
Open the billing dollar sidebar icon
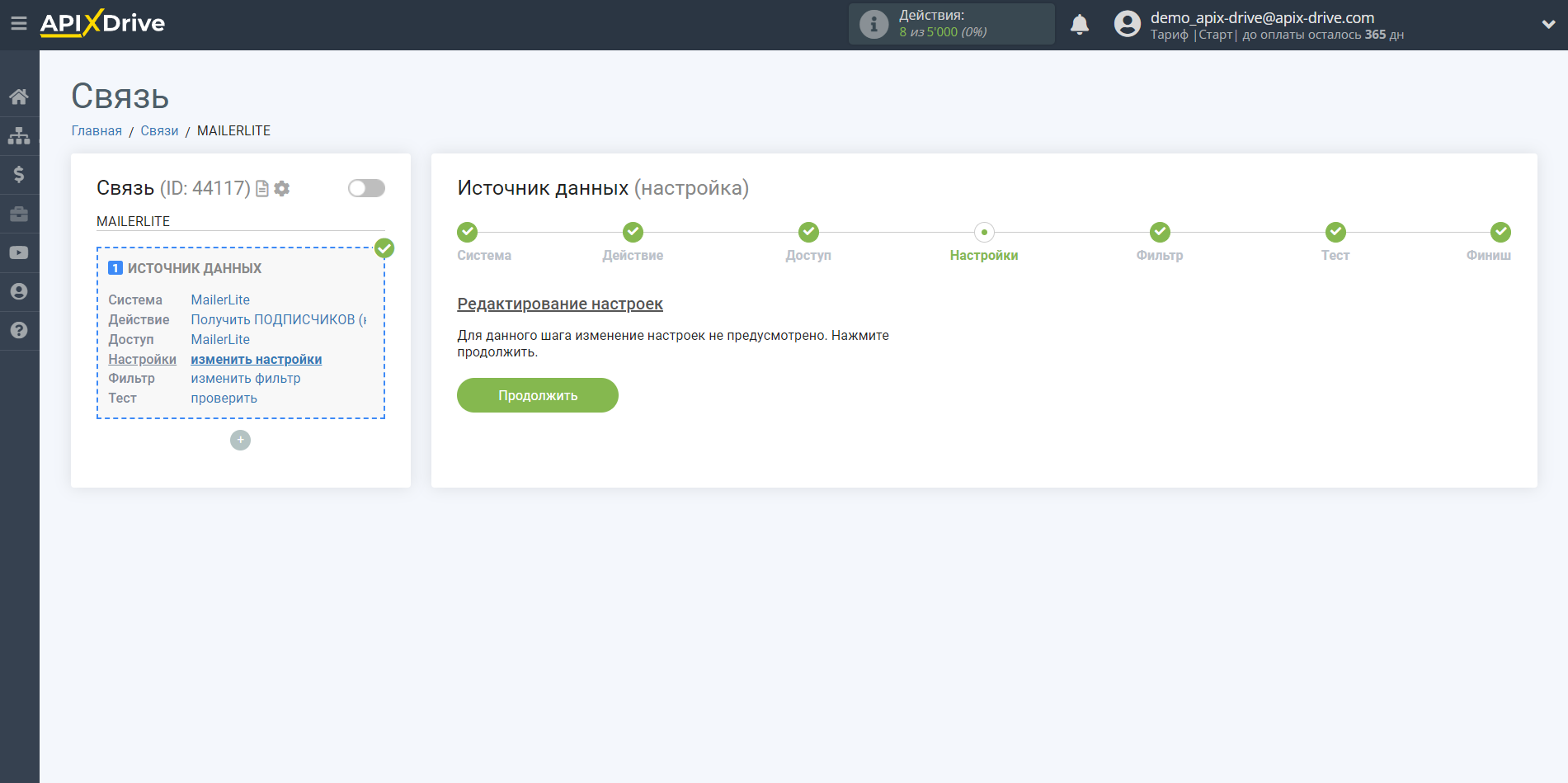pyautogui.click(x=19, y=174)
